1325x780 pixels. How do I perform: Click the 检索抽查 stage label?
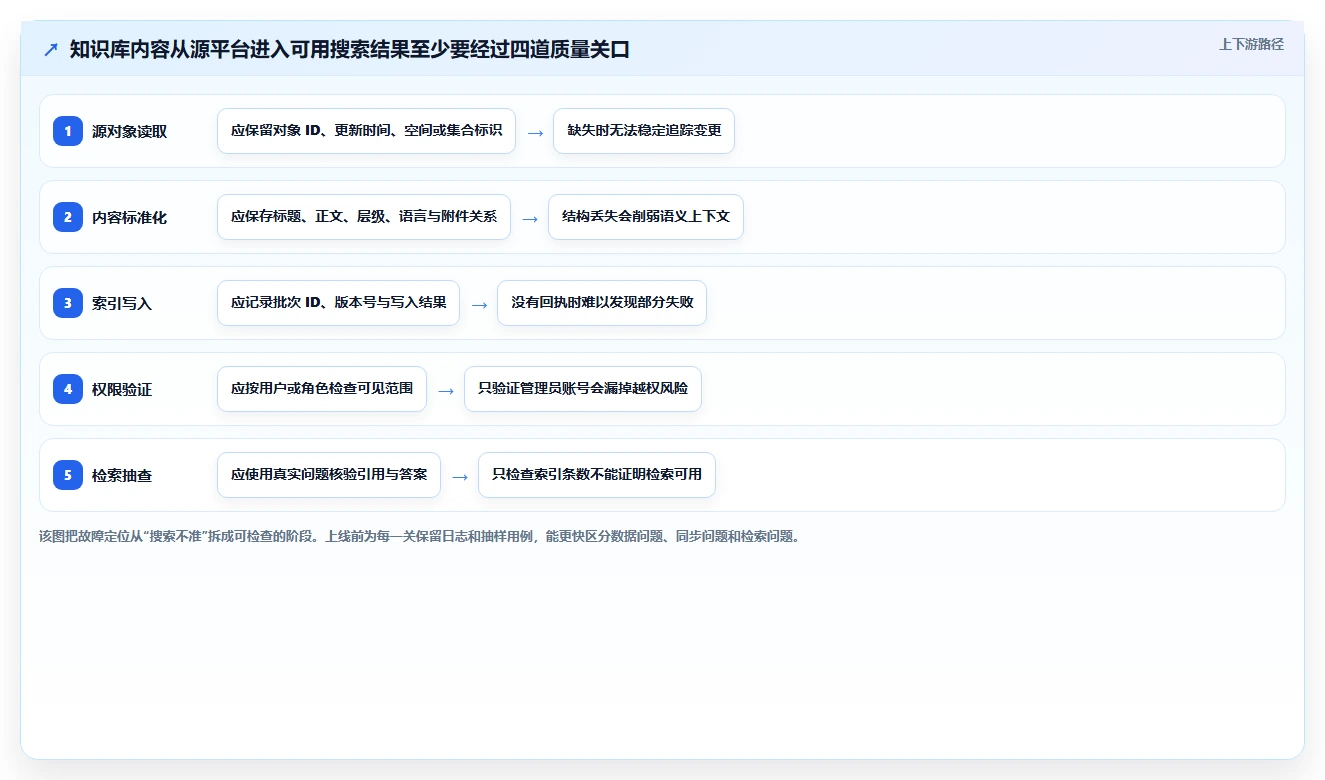pos(122,475)
